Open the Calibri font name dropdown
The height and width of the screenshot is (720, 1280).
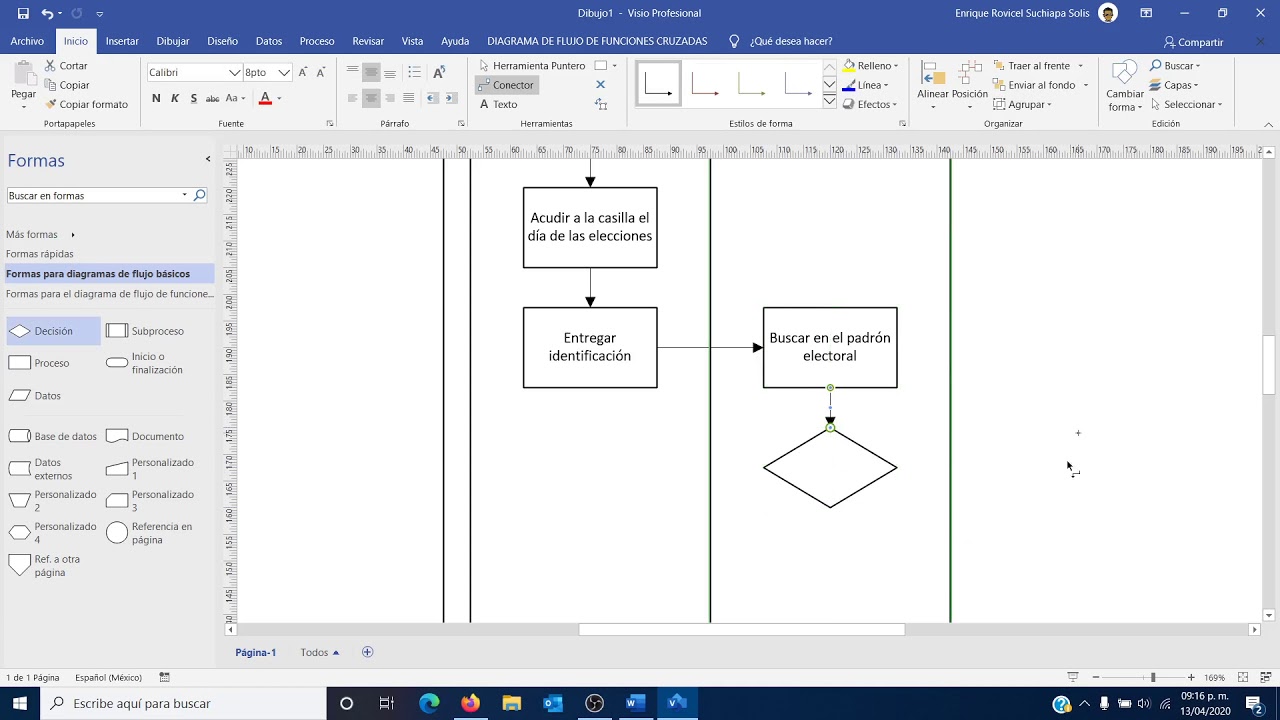pyautogui.click(x=235, y=73)
